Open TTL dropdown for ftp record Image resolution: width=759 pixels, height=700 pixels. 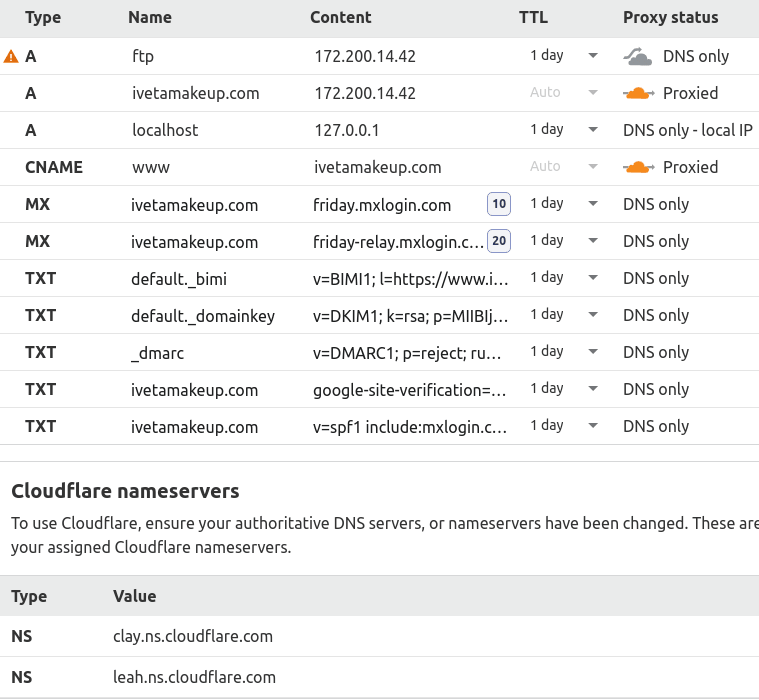coord(592,56)
